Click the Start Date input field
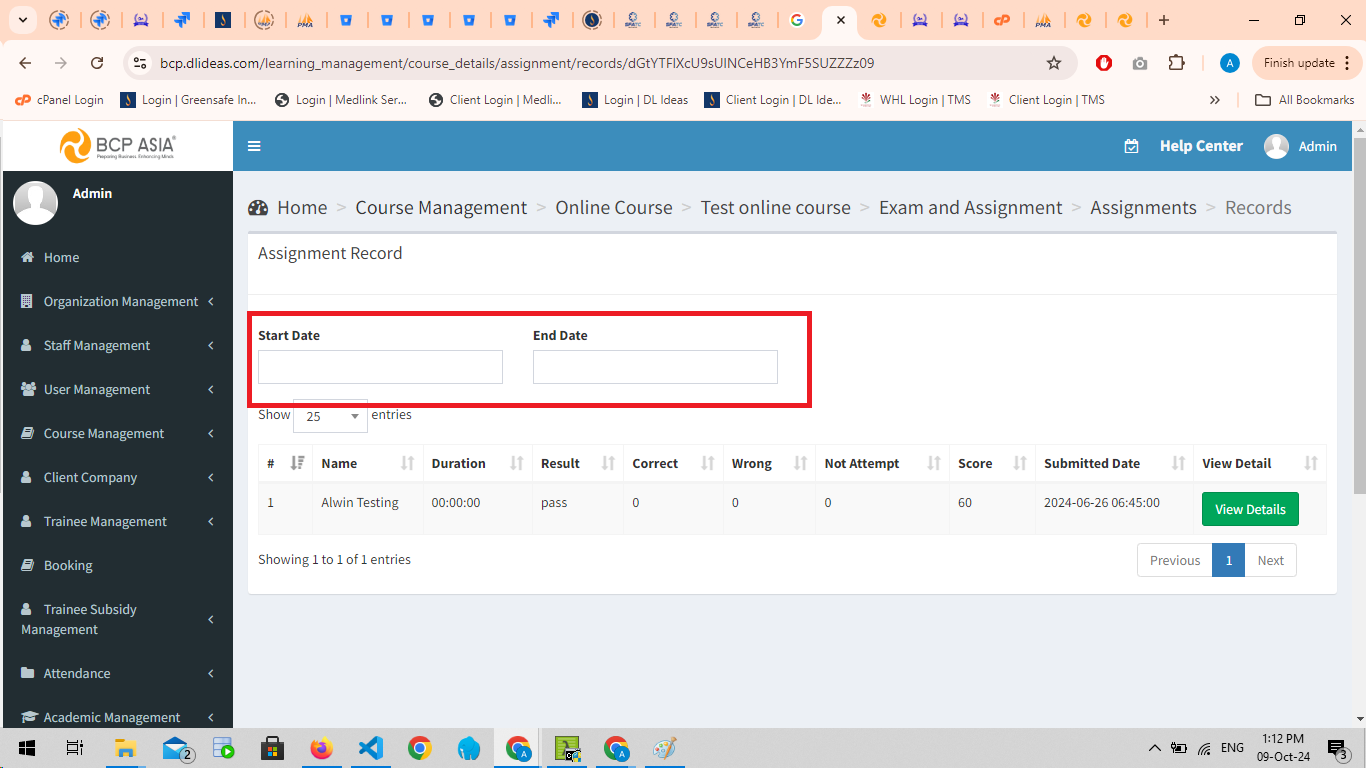 [380, 367]
